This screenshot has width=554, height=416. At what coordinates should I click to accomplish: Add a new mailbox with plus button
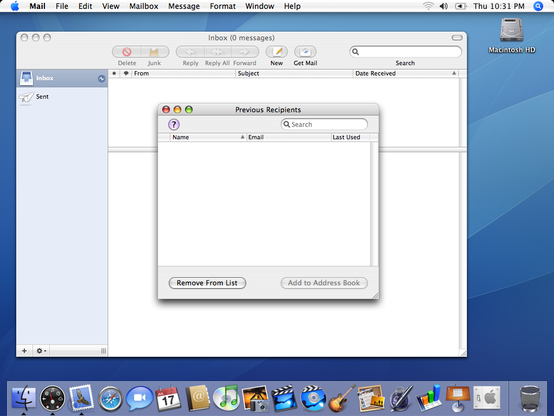(24, 351)
